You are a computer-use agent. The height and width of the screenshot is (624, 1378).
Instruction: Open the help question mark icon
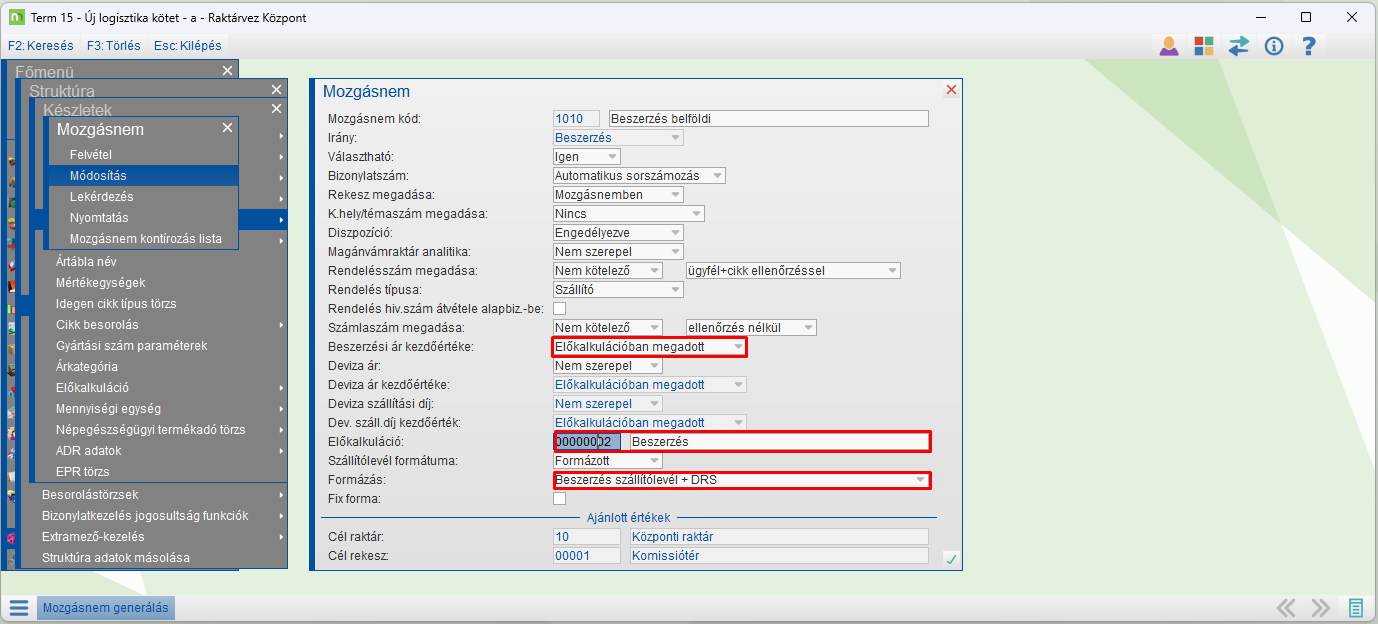click(x=1308, y=46)
